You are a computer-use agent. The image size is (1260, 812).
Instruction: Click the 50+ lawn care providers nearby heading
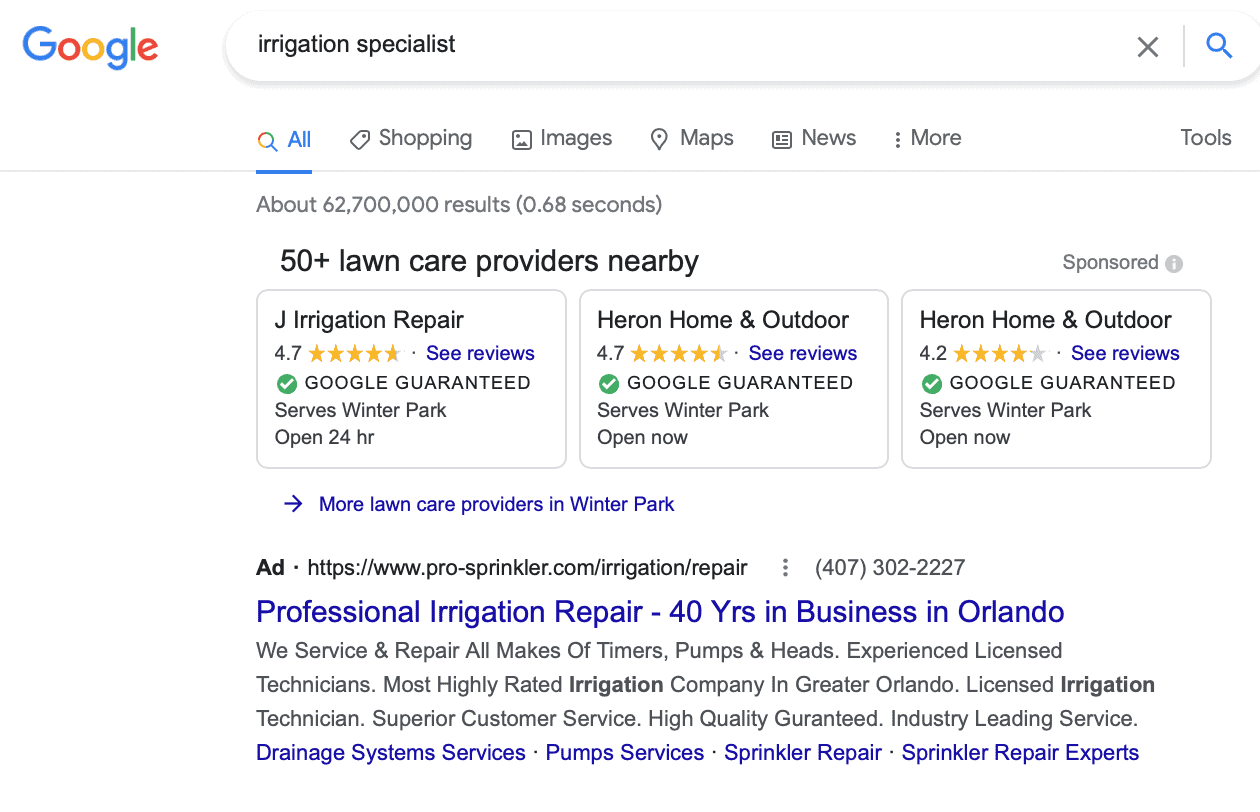pyautogui.click(x=489, y=262)
